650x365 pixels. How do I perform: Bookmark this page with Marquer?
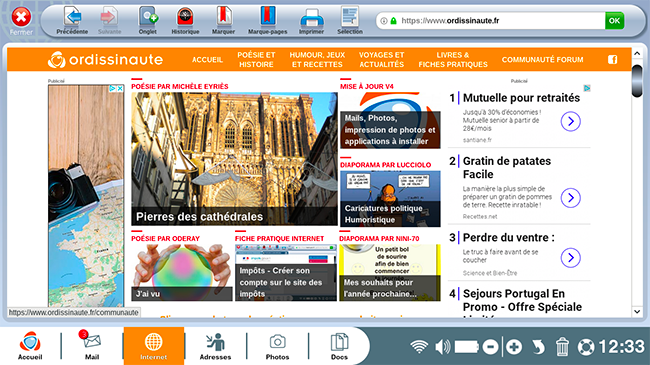point(223,21)
